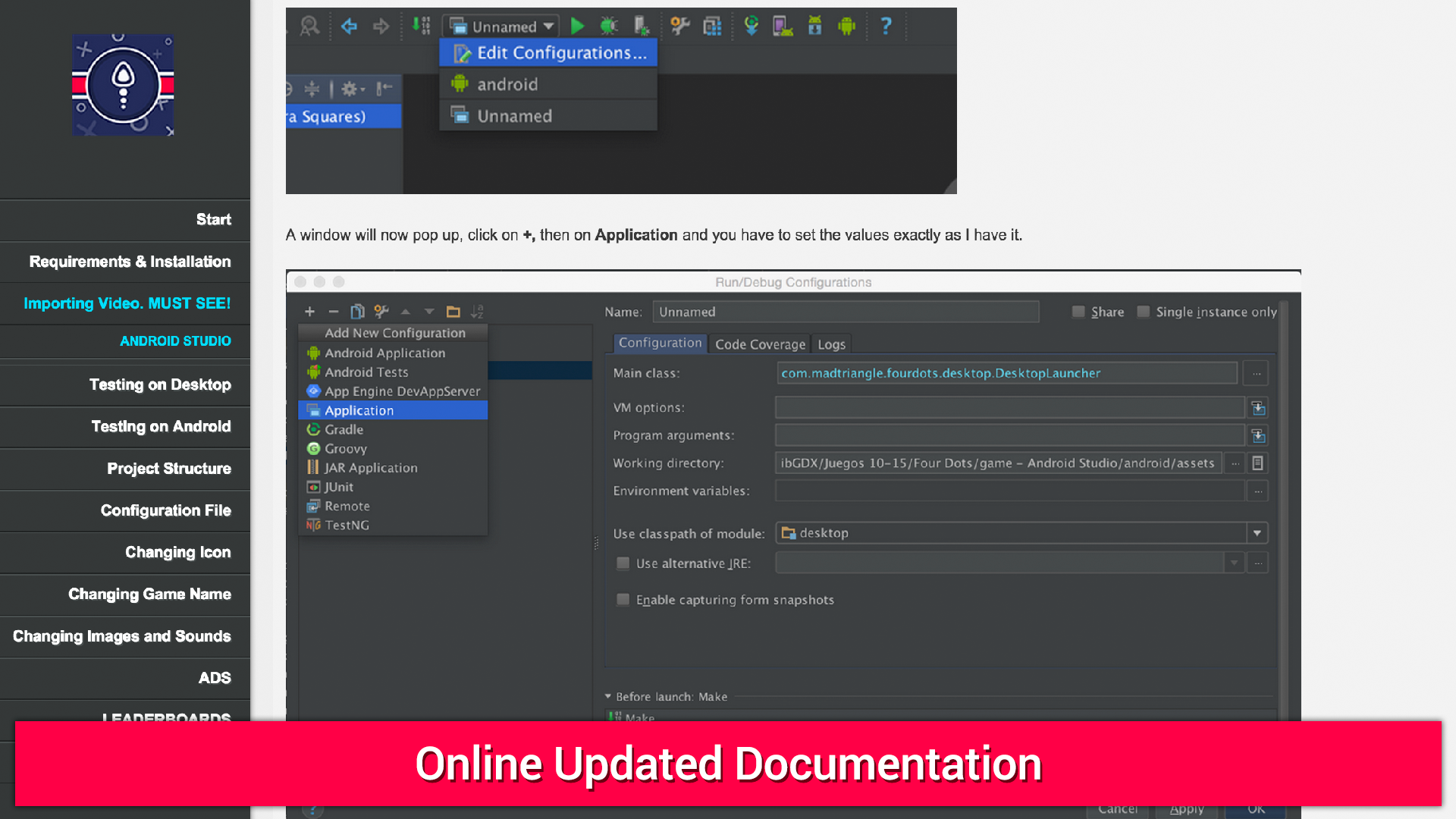This screenshot has height=819, width=1456.
Task: Choose the Unnamed configuration in dropdown list
Action: [548, 116]
